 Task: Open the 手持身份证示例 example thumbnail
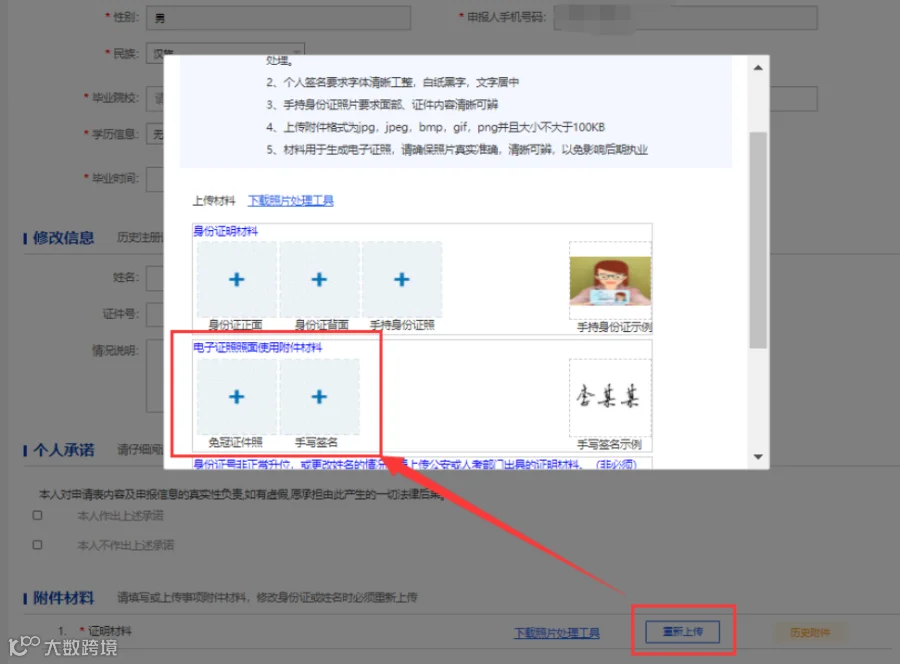click(610, 281)
